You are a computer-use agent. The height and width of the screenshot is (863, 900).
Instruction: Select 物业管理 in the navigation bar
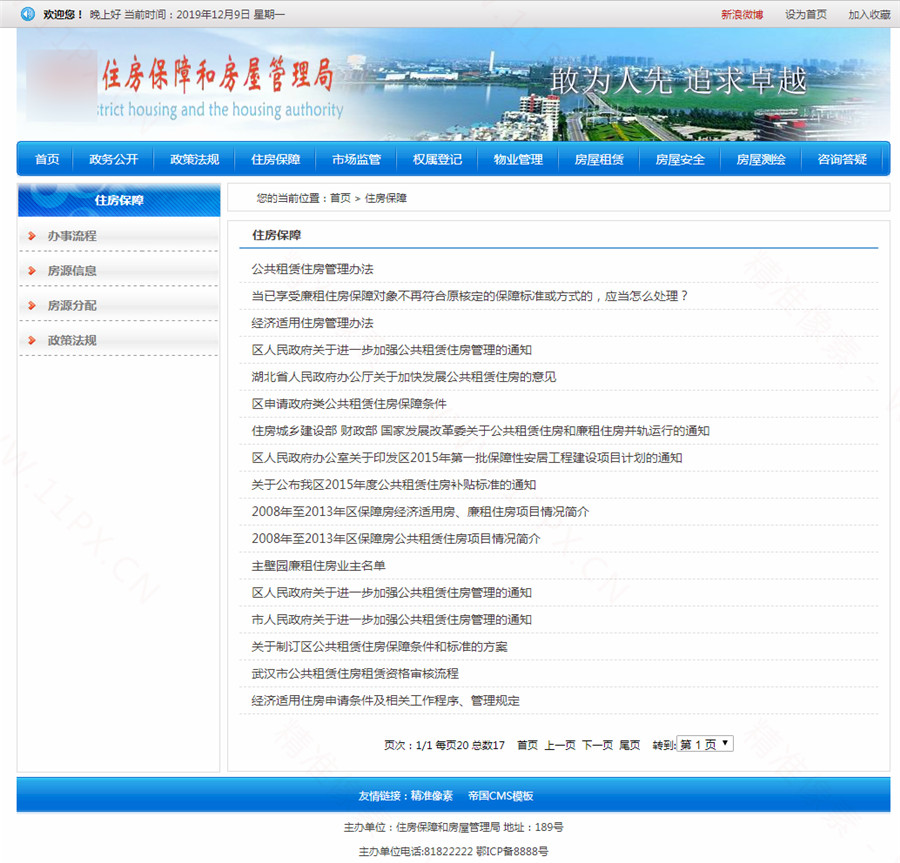(x=518, y=159)
